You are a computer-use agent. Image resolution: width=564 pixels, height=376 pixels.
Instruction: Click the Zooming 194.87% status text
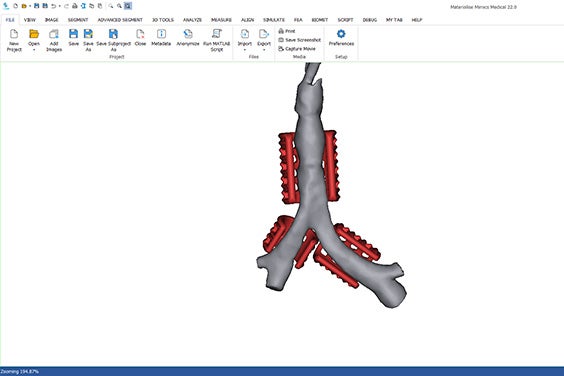click(20, 371)
